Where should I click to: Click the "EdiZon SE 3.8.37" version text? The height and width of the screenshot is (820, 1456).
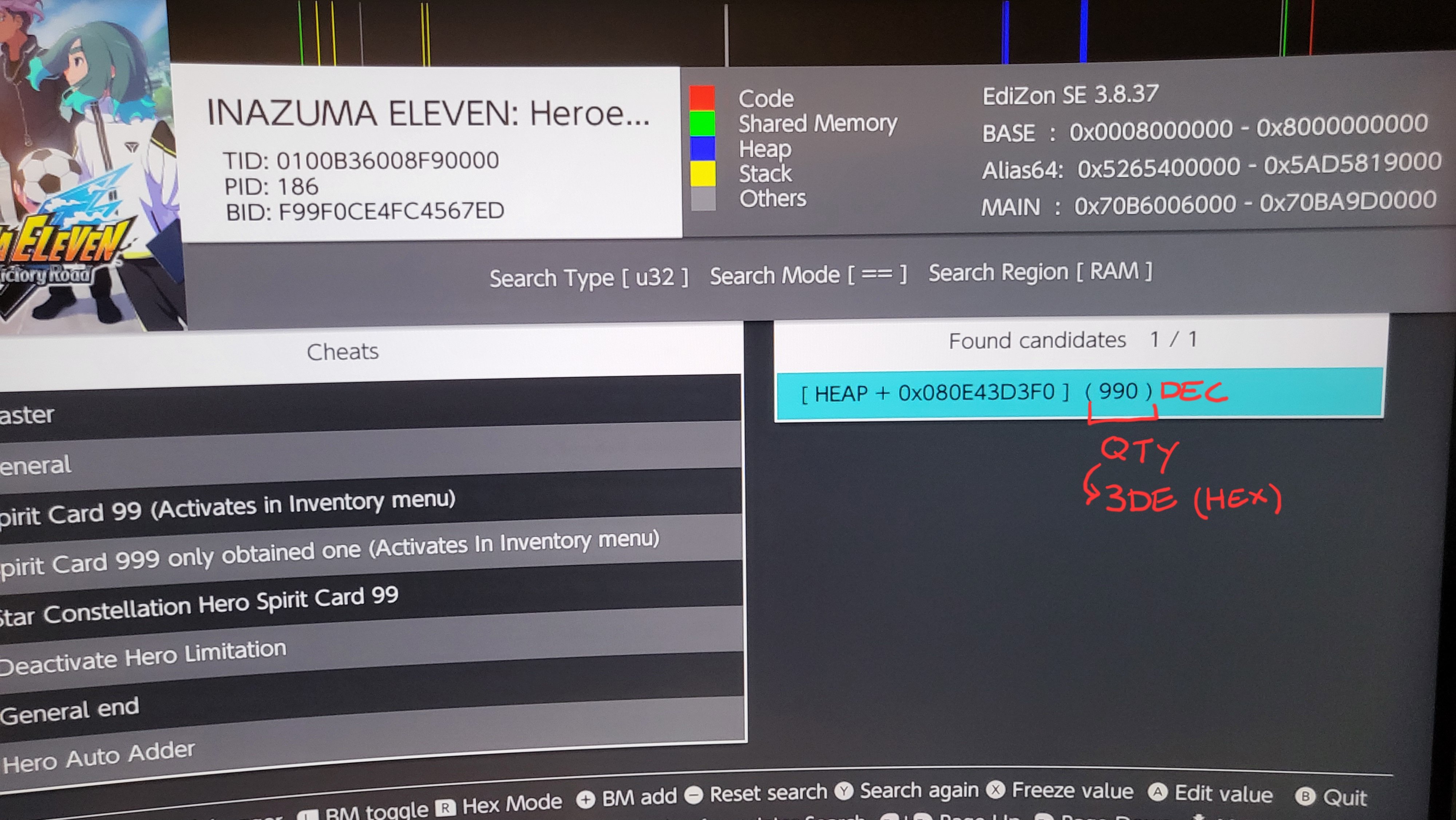1071,94
